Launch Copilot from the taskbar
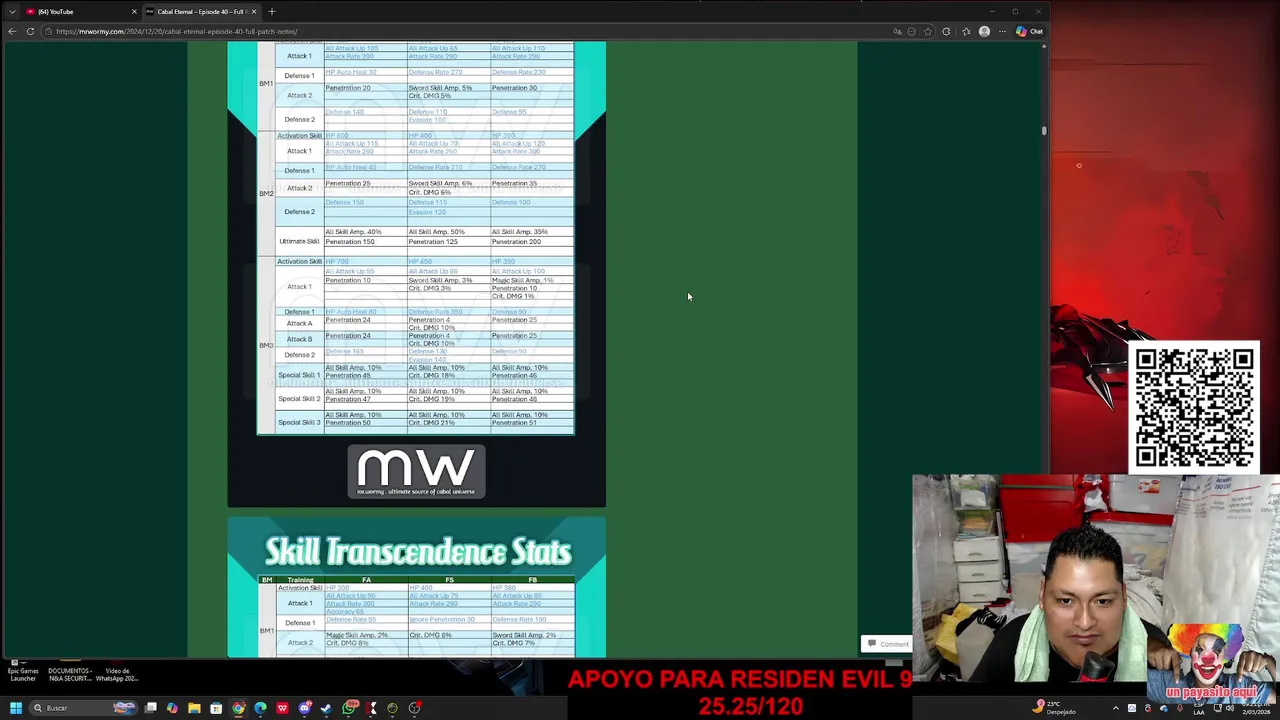1280x720 pixels. click(x=172, y=708)
